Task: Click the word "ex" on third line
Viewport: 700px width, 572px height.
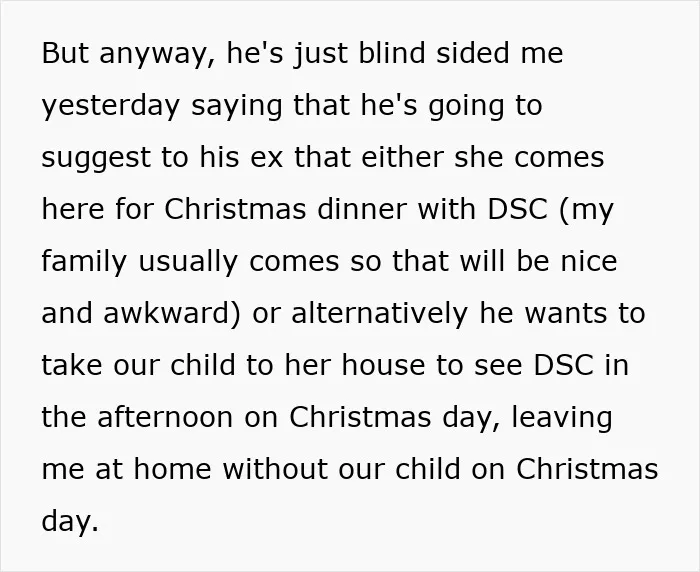Action: [x=267, y=159]
